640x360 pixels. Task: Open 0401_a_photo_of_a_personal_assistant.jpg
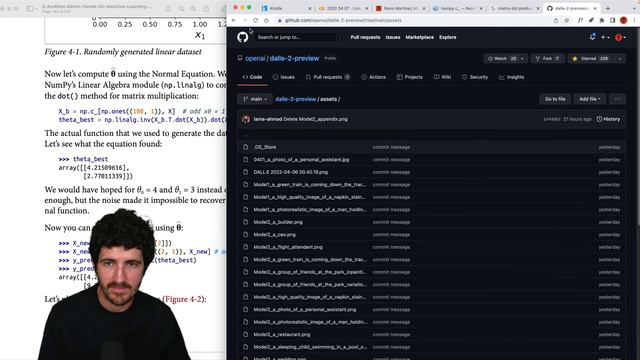pos(301,160)
